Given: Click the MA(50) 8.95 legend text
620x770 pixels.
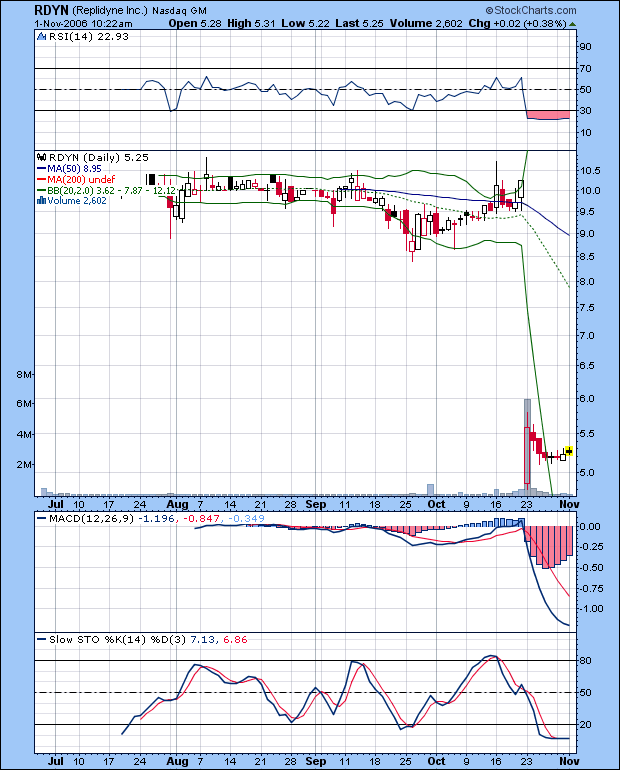Looking at the screenshot, I should [75, 168].
